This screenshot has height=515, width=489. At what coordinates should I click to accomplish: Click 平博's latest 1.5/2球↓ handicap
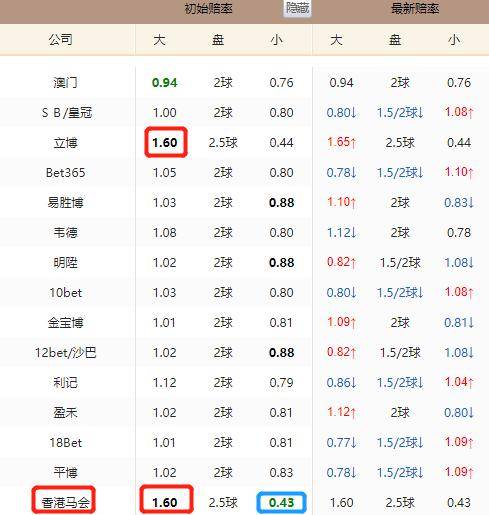pos(400,473)
